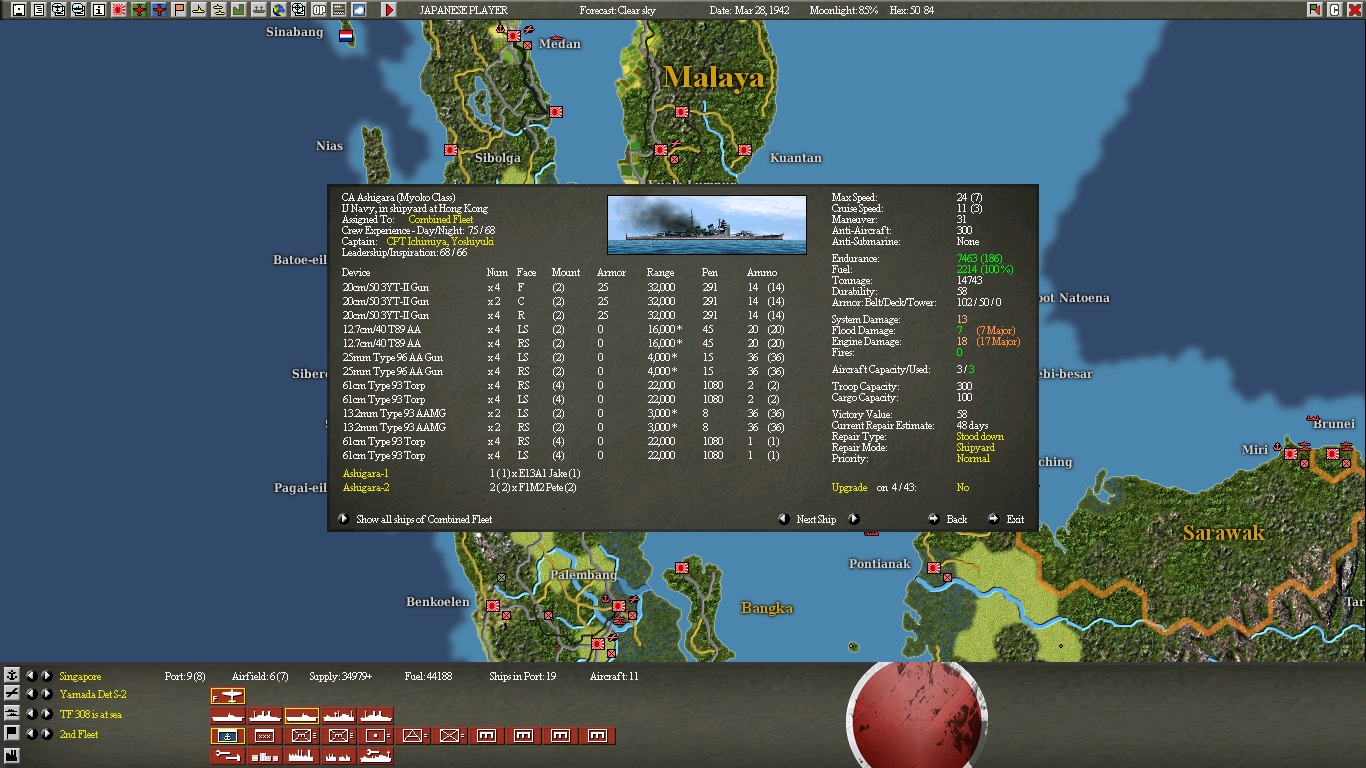Toggle Repair Mode 'Shipyard'
Viewport: 1366px width, 768px height.
point(975,448)
